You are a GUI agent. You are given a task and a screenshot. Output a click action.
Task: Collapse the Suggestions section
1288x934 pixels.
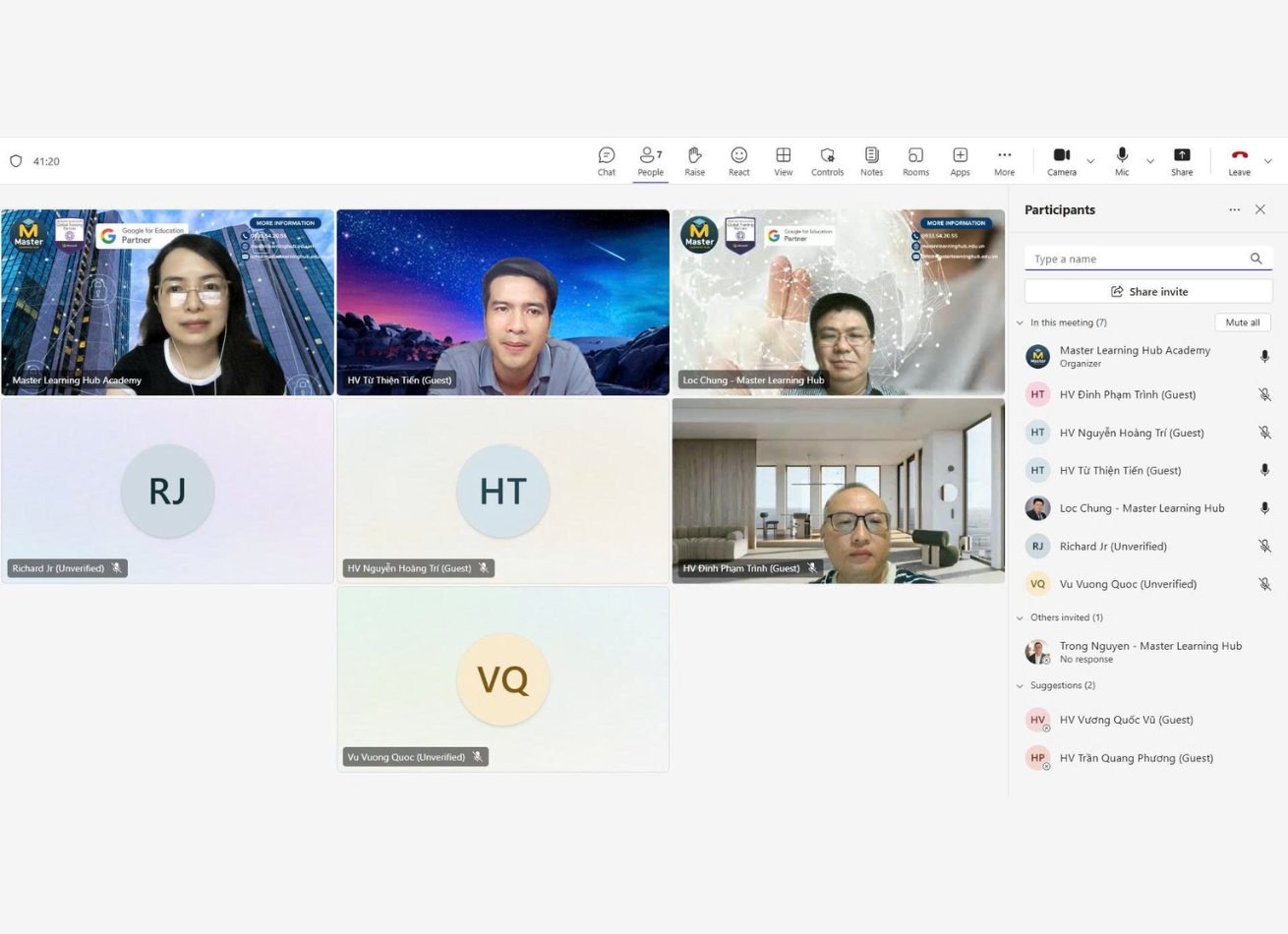1020,685
